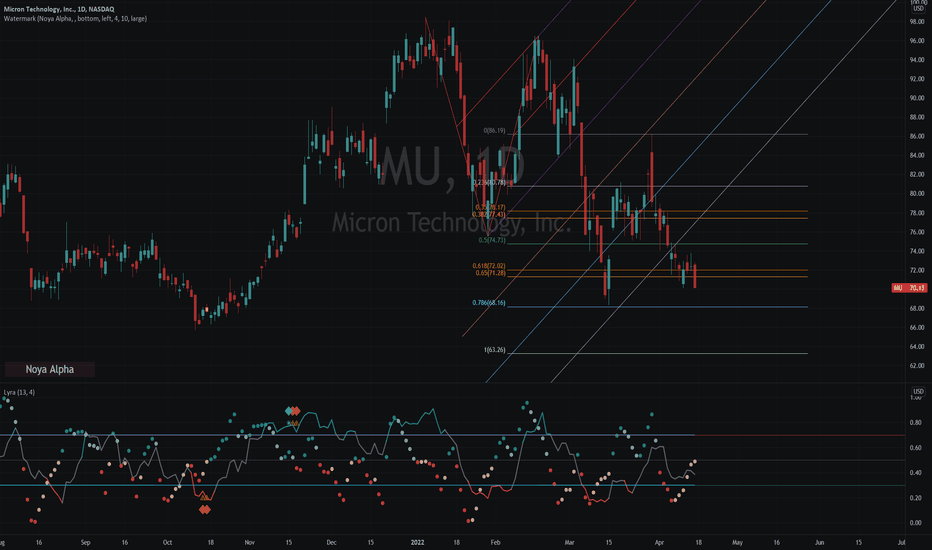Select the Fib level label '0.618(72.02)'
Viewport: 932px width, 550px height.
pos(489,266)
